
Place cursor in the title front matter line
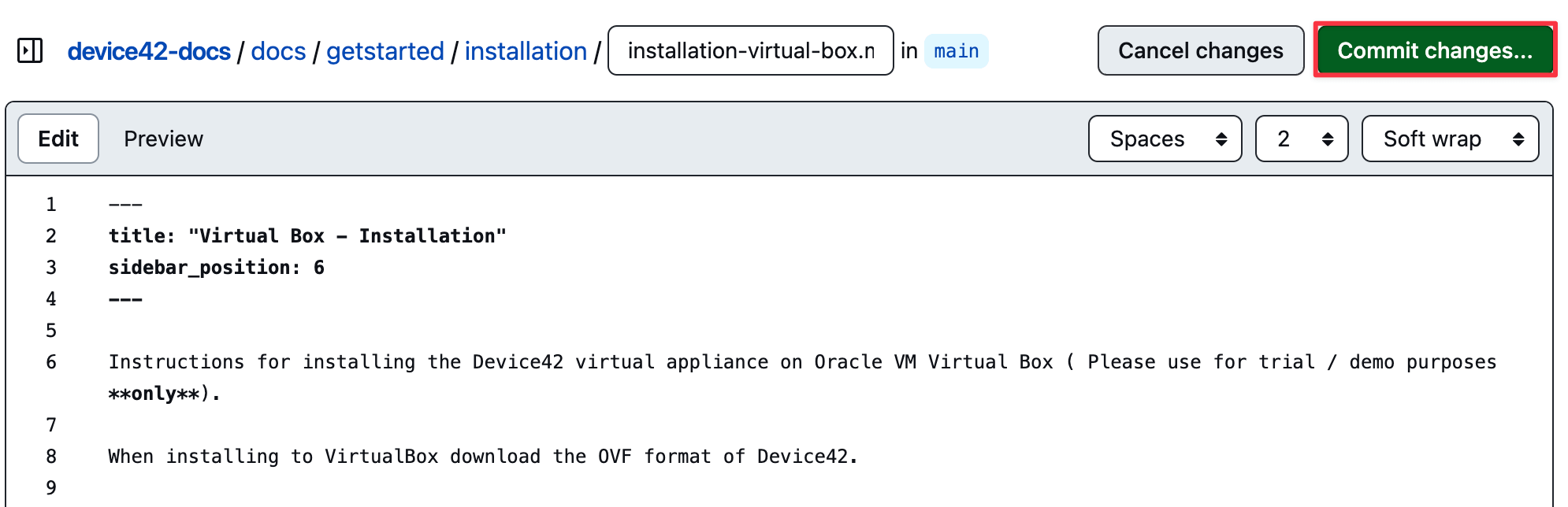pos(307,236)
